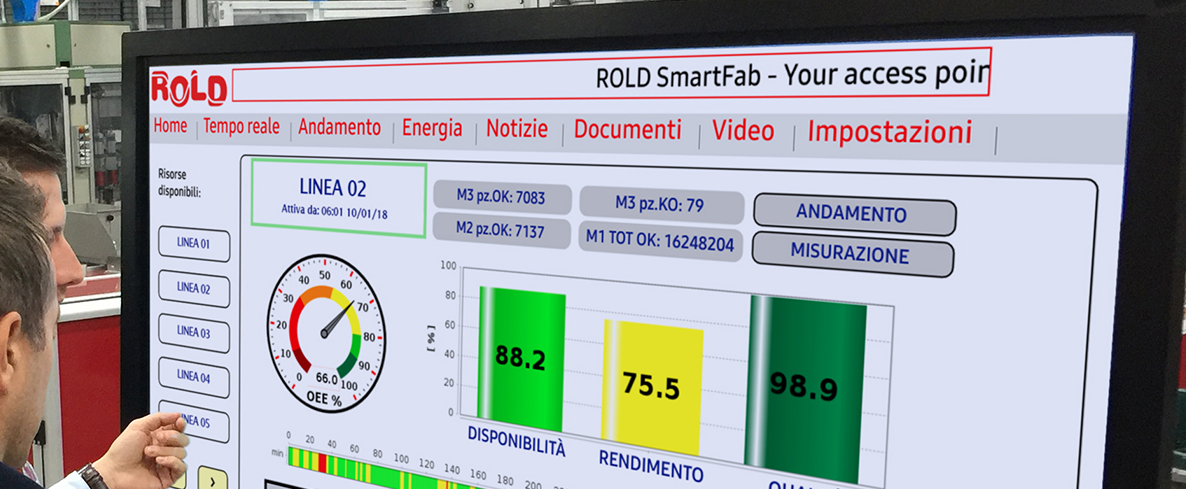Click the Risorse disponibili label
Viewport: 1186px width, 489px height.
180,182
